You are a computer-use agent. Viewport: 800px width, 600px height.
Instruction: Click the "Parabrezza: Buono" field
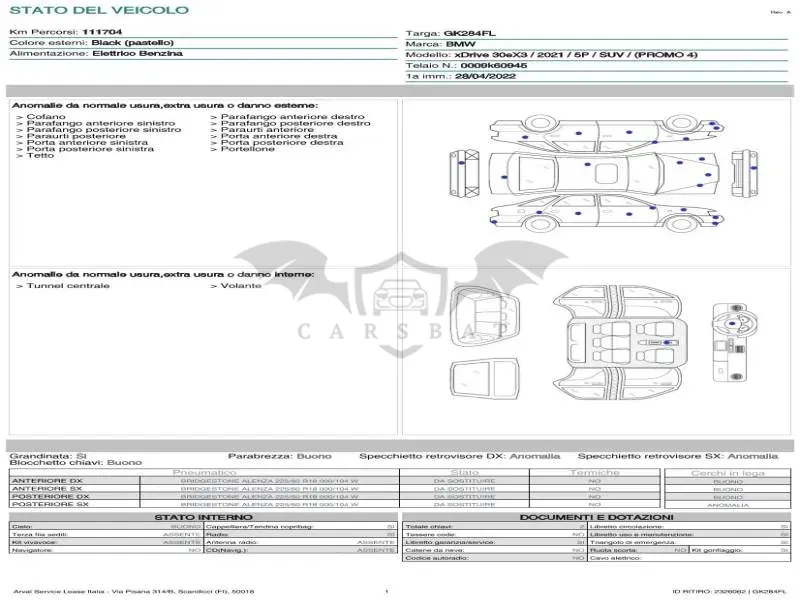[280, 456]
